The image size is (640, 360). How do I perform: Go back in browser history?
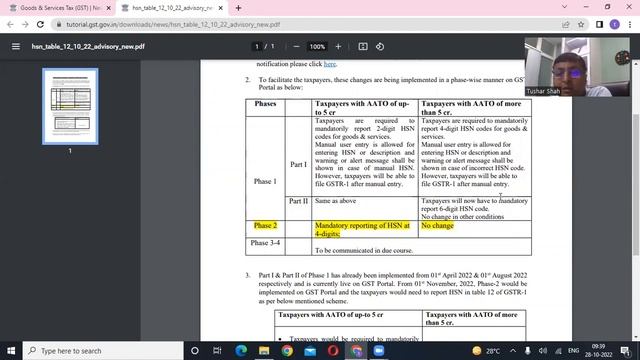(x=10, y=24)
